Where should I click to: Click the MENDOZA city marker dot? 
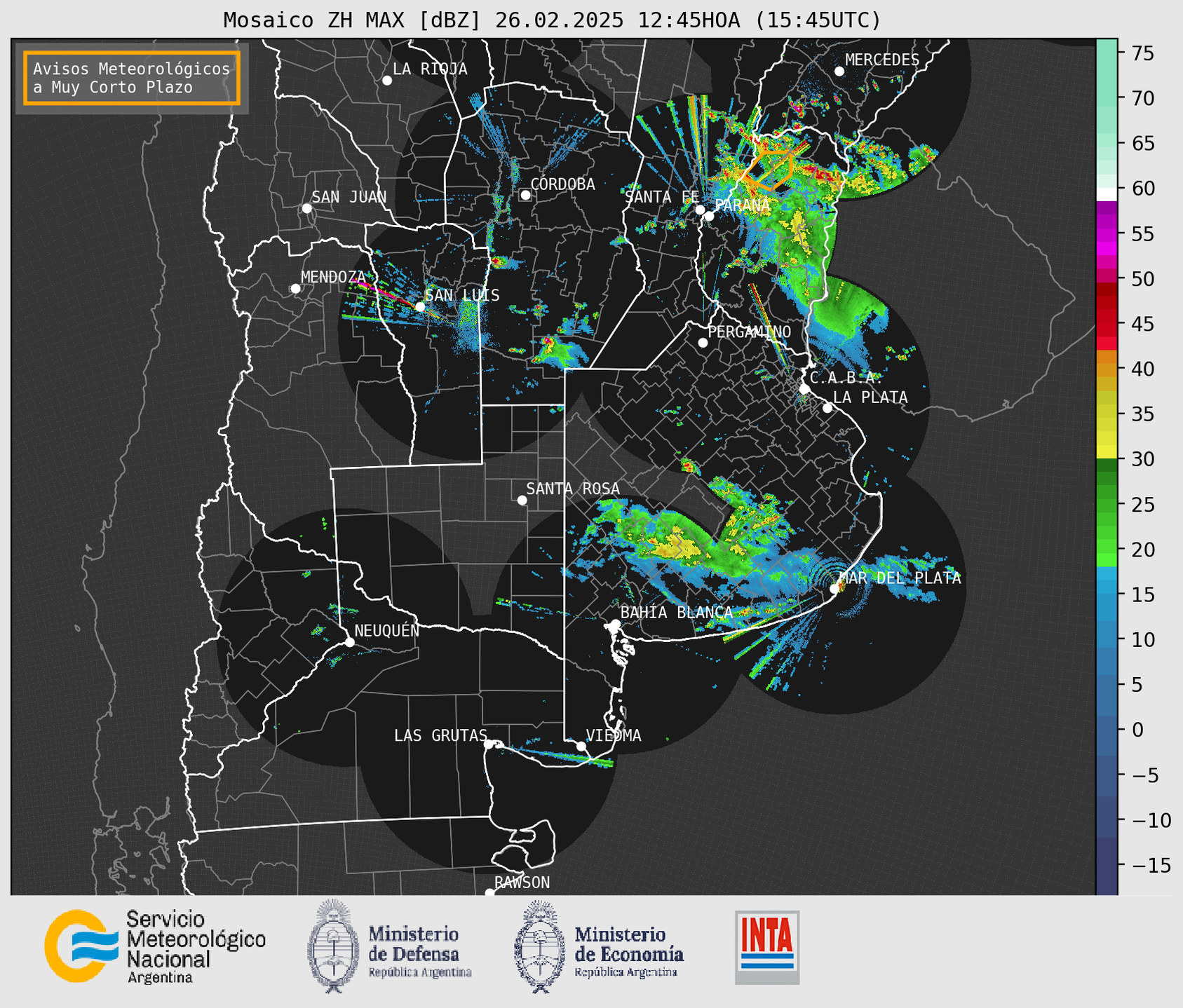pos(295,289)
